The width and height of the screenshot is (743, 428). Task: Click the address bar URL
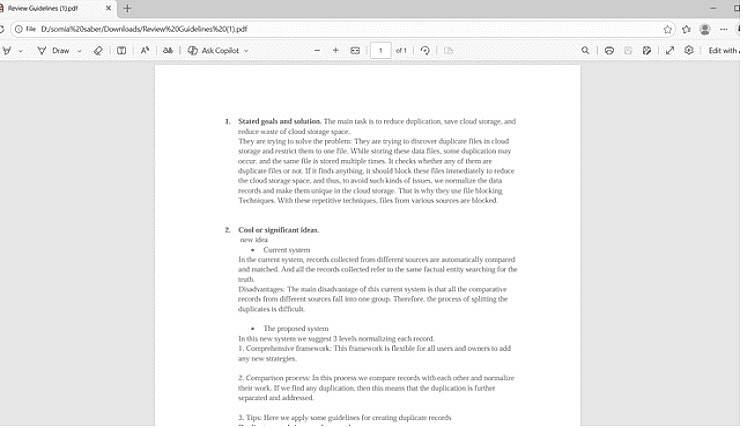tap(144, 29)
